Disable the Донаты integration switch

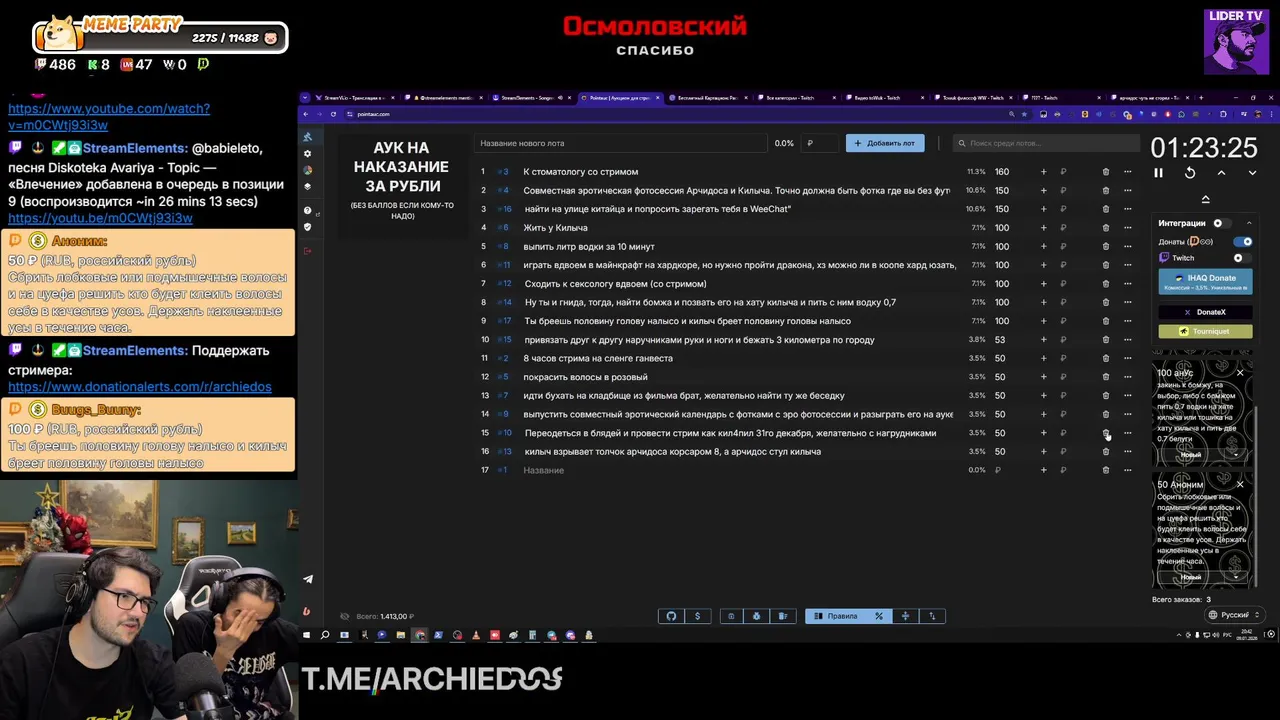(1243, 241)
